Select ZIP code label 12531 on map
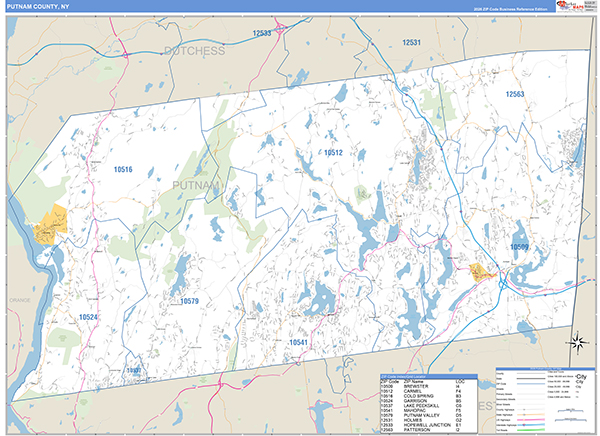600x436 pixels. pyautogui.click(x=411, y=42)
